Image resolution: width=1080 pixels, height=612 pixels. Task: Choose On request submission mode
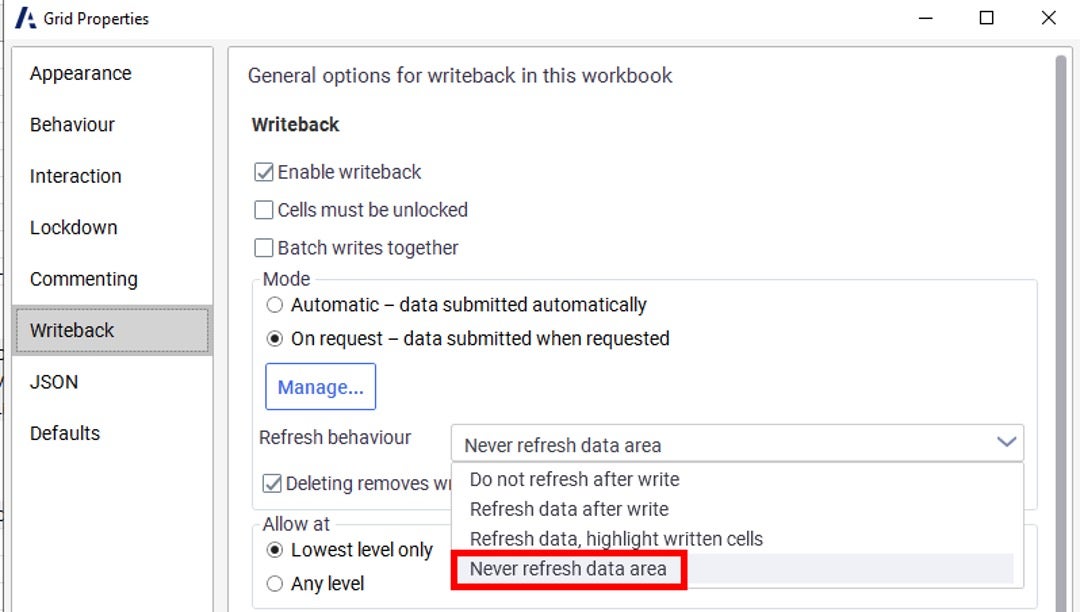click(x=275, y=339)
